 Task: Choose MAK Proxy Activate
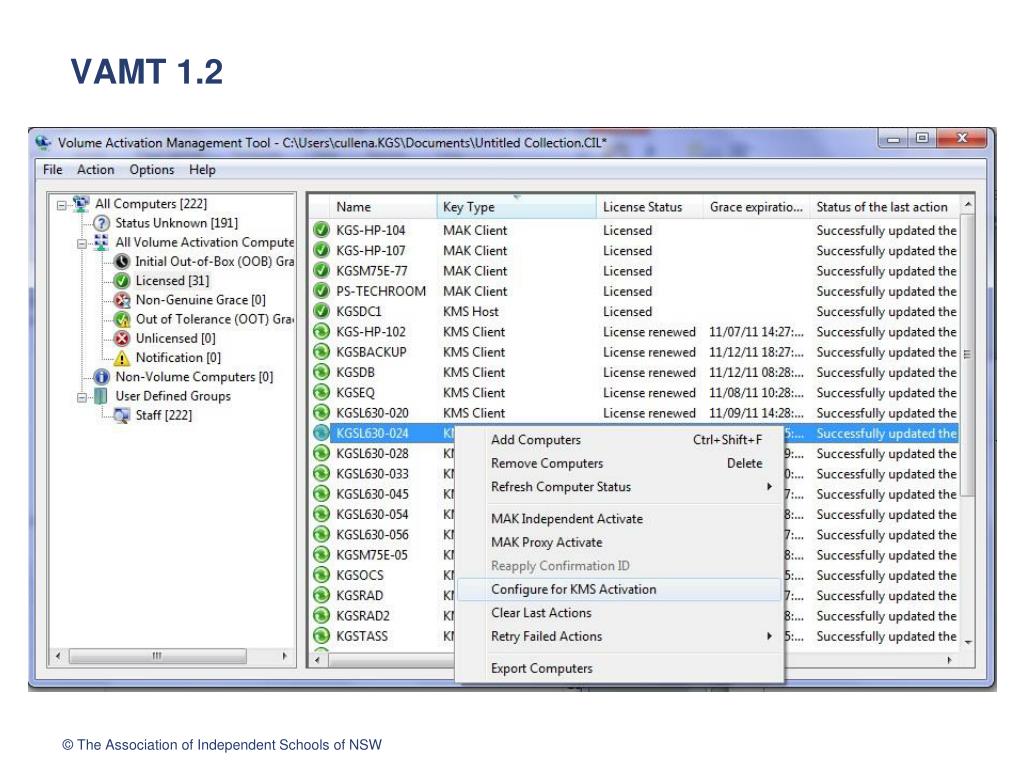pos(619,542)
